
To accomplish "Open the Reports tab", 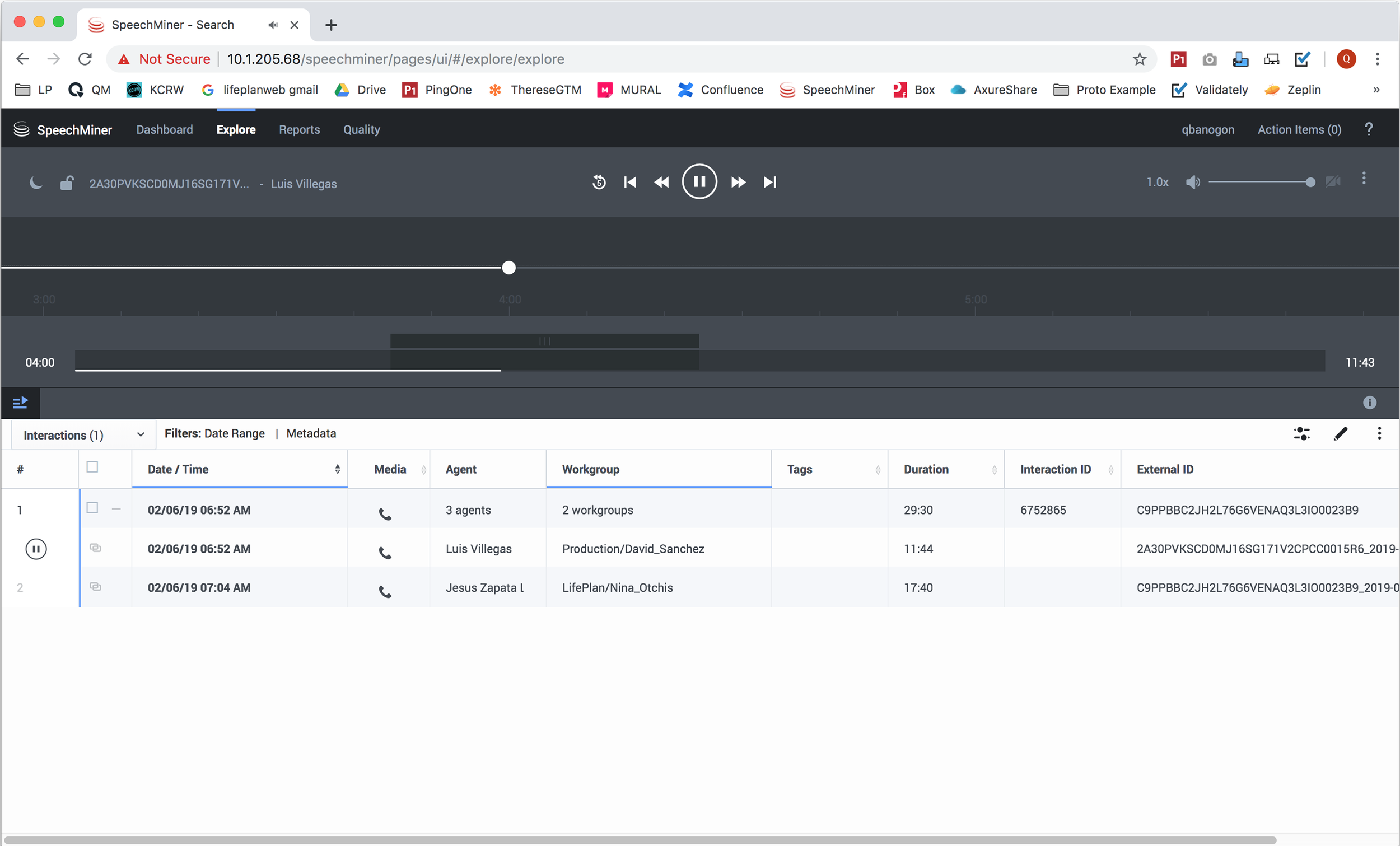I will (x=299, y=129).
